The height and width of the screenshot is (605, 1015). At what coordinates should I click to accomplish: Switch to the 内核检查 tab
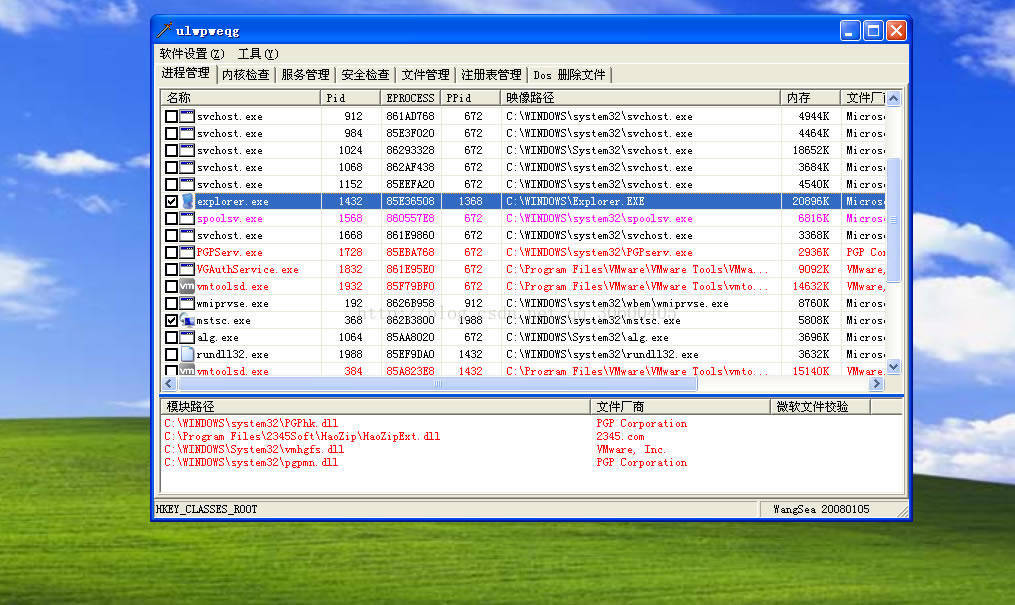pyautogui.click(x=245, y=75)
